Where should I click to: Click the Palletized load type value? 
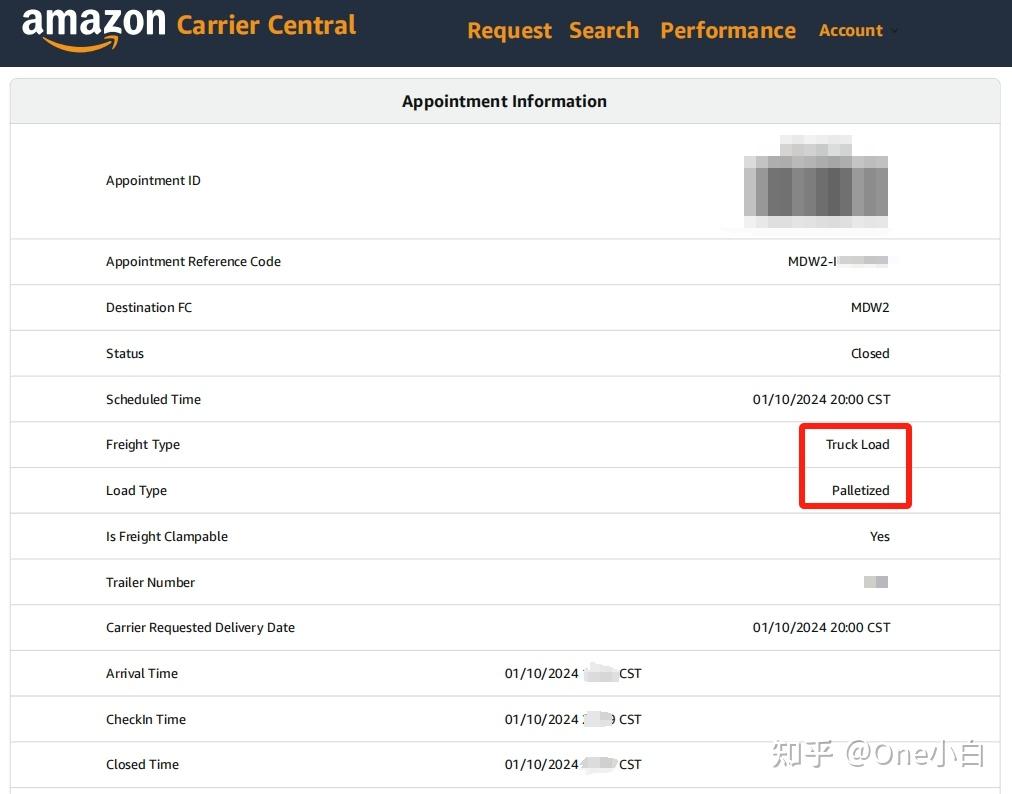pyautogui.click(x=860, y=490)
